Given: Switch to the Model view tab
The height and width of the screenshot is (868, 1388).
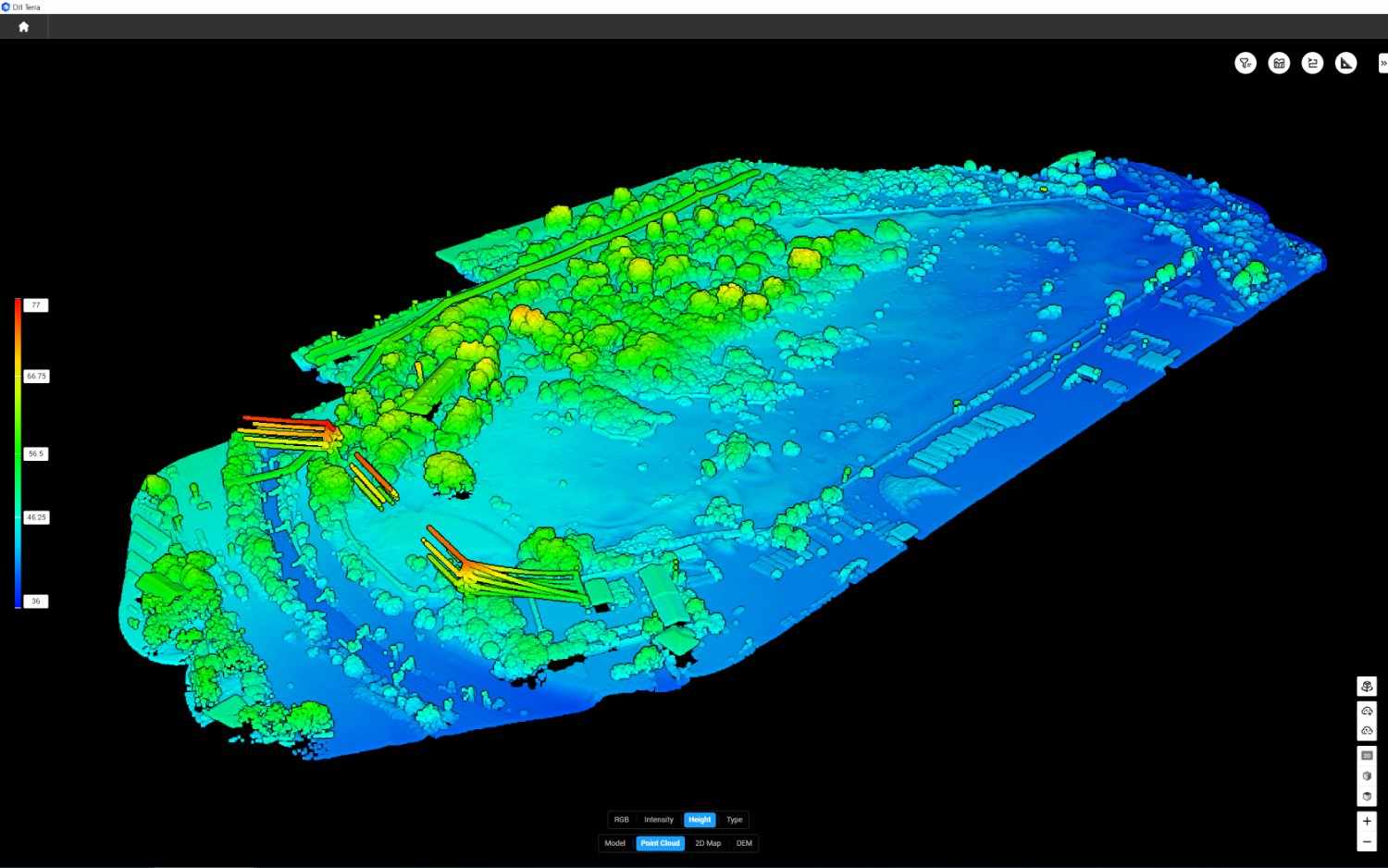Looking at the screenshot, I should (615, 843).
